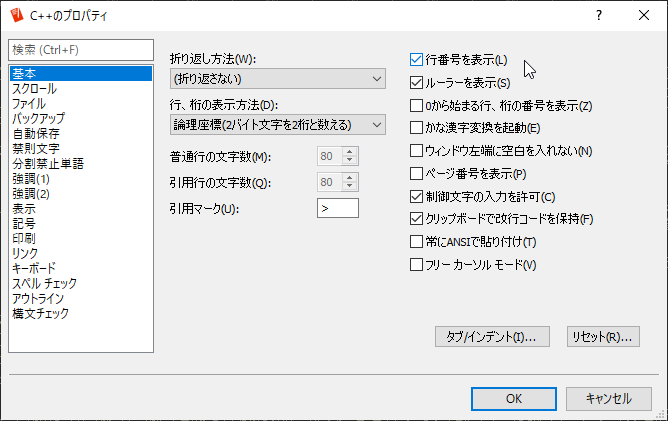The height and width of the screenshot is (421, 668).
Task: Decrease 引用行の文字数(Q) with down arrow
Action: tap(350, 186)
